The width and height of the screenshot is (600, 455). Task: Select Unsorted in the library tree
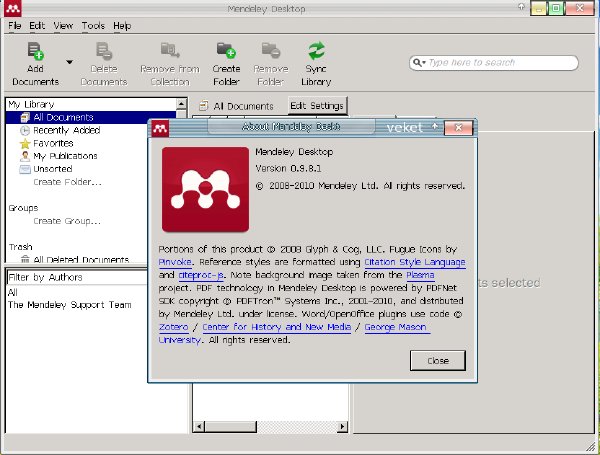tap(52, 169)
